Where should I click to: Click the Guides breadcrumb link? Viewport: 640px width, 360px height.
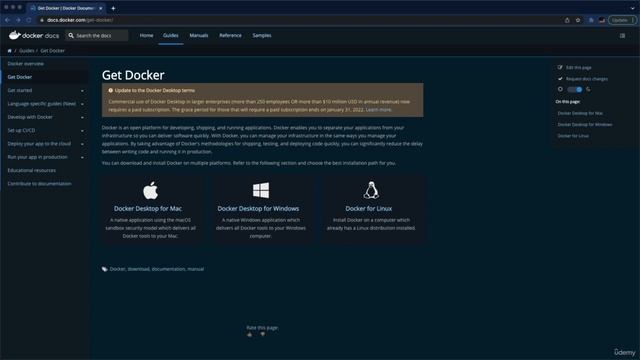pyautogui.click(x=27, y=51)
